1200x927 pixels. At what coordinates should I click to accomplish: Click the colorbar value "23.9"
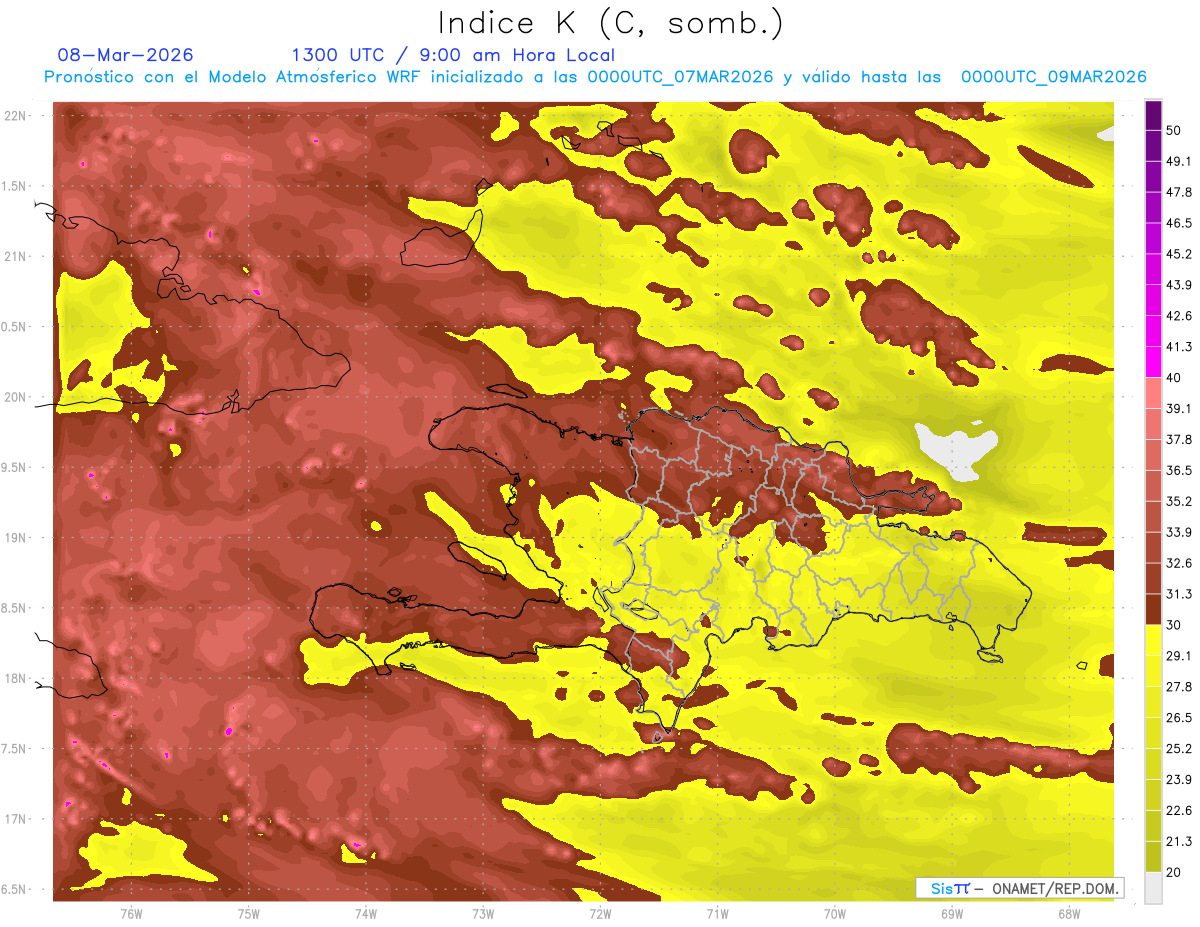[1179, 780]
